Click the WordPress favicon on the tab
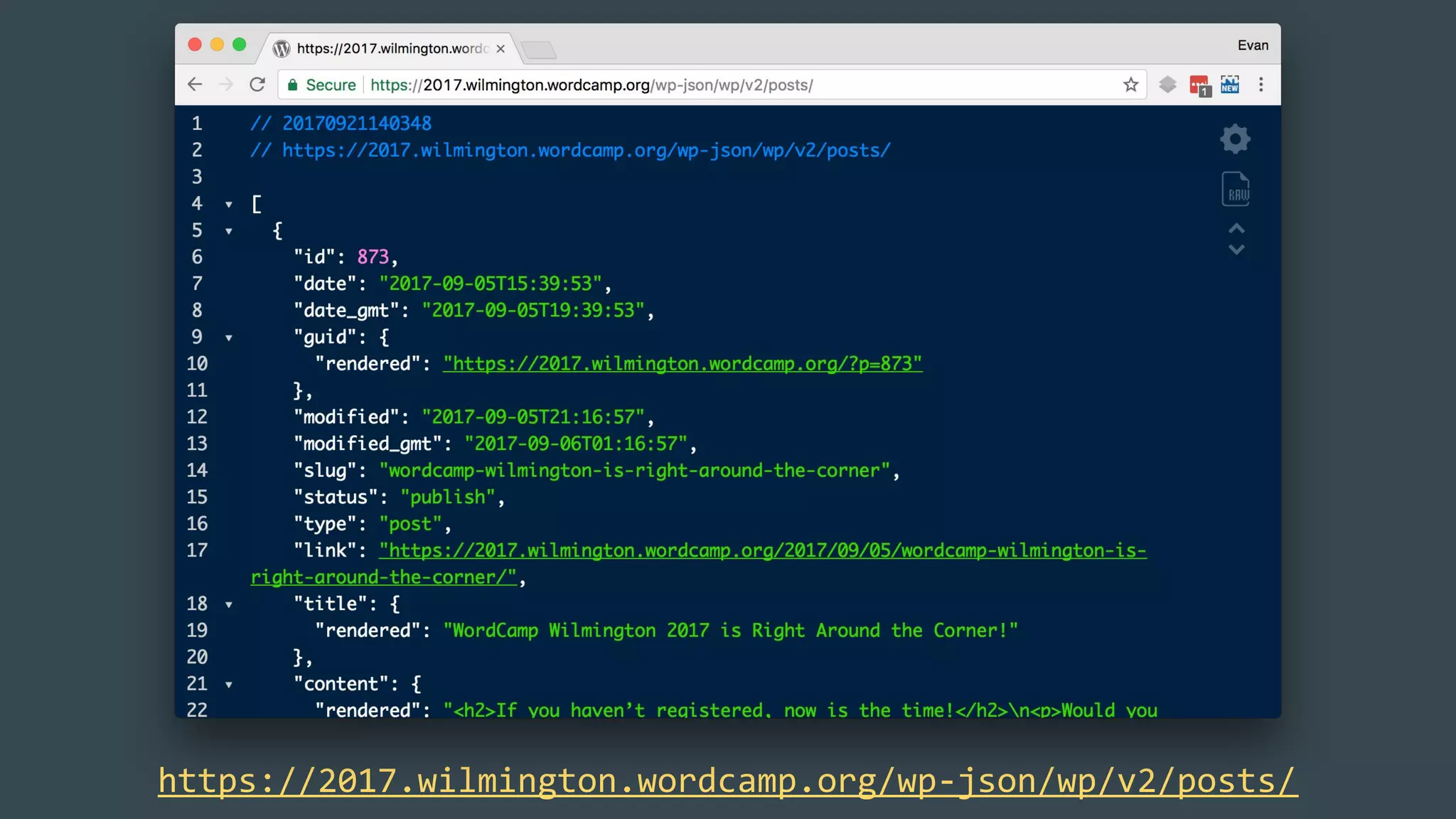This screenshot has width=1456, height=819. 282,48
